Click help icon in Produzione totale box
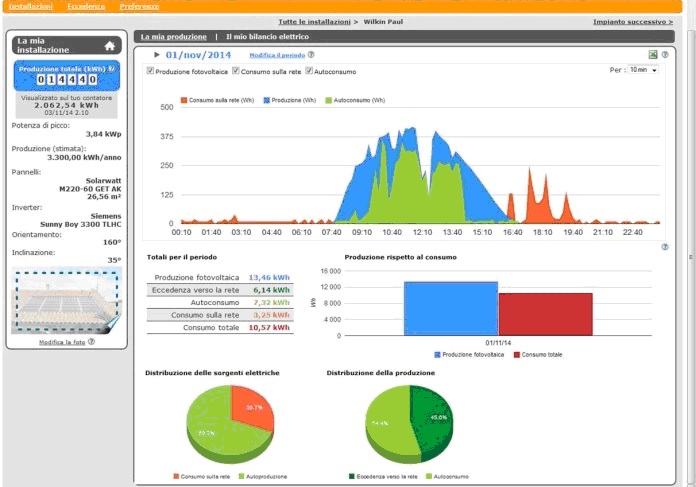 (111, 69)
